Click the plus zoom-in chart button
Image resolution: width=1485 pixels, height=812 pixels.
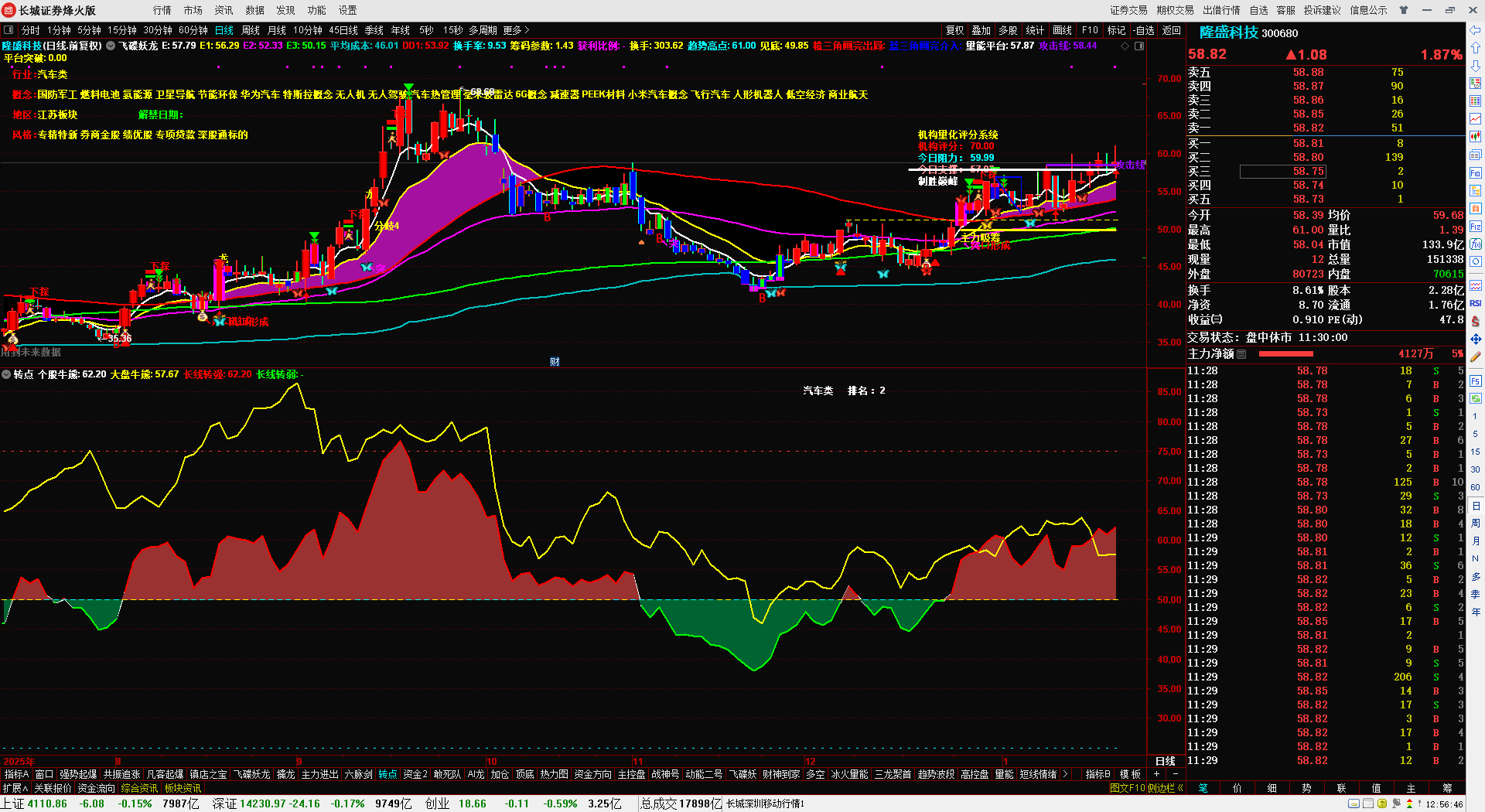tap(1157, 774)
